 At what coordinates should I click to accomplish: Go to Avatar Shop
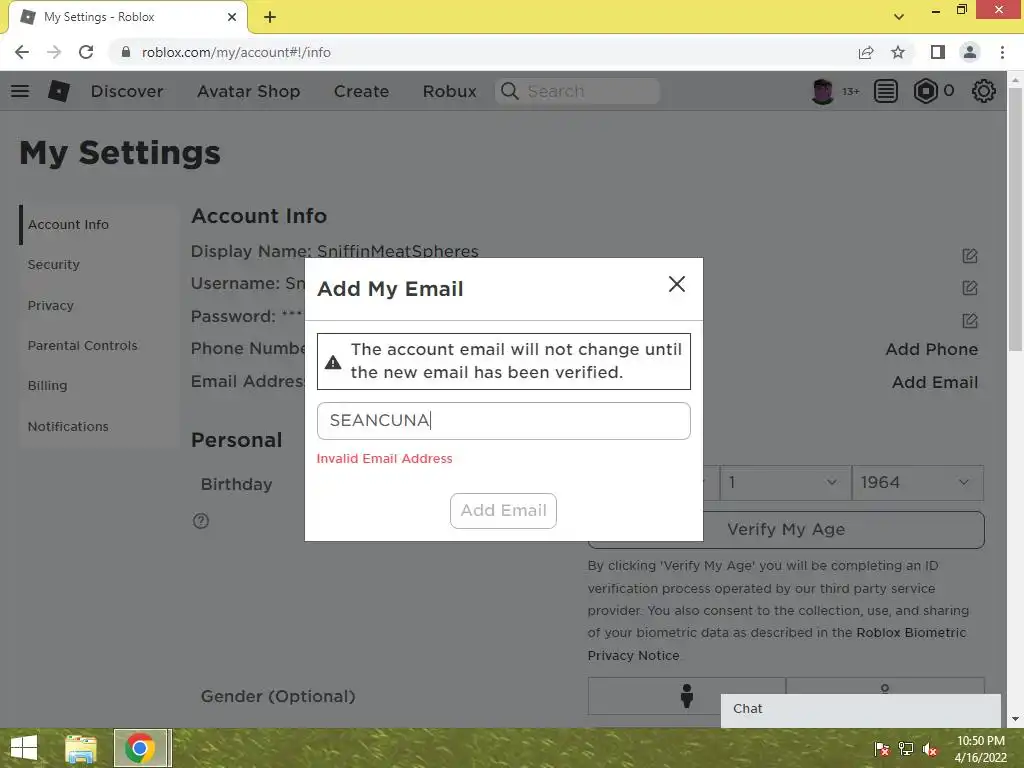pos(248,91)
